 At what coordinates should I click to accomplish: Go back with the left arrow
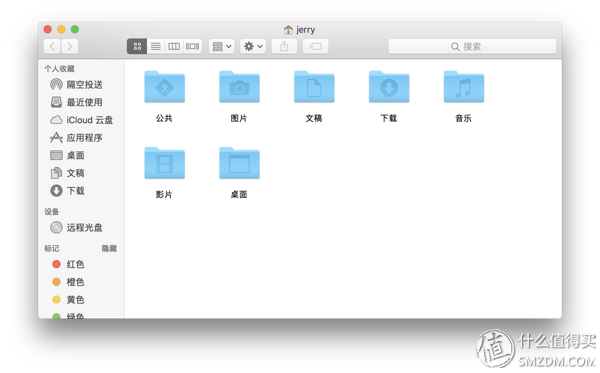click(52, 46)
